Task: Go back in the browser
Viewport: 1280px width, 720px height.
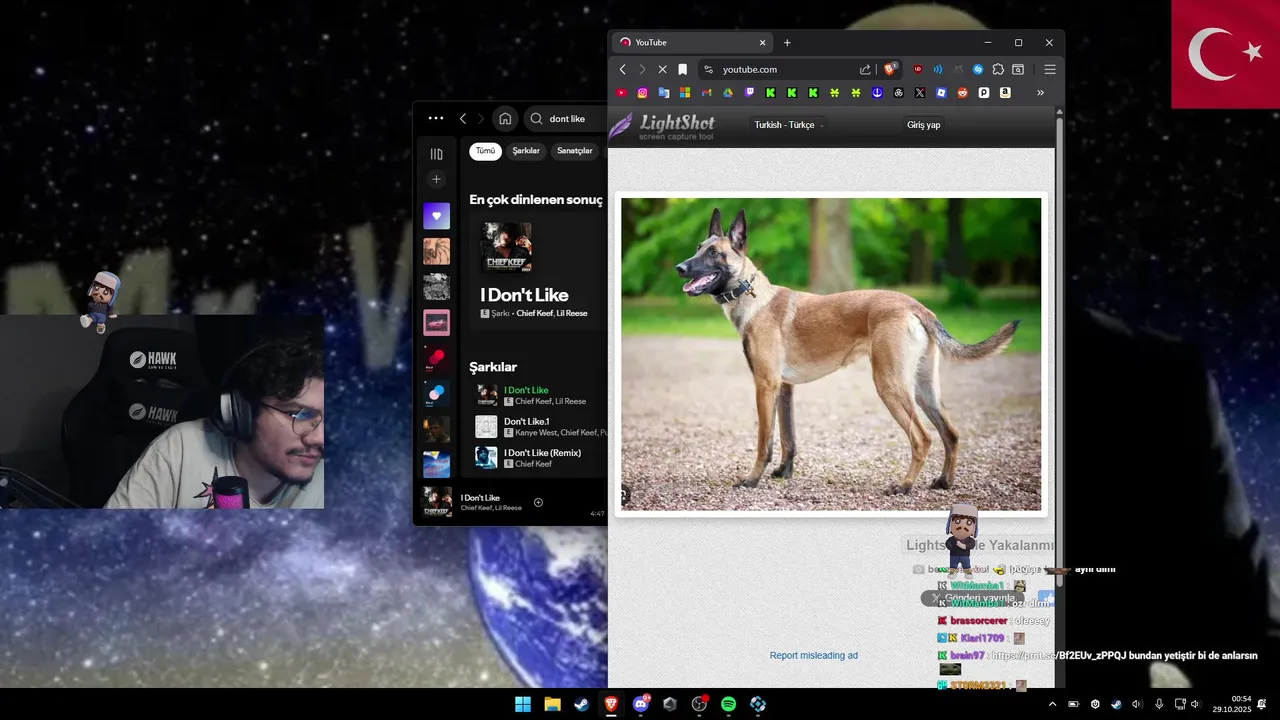Action: click(622, 69)
